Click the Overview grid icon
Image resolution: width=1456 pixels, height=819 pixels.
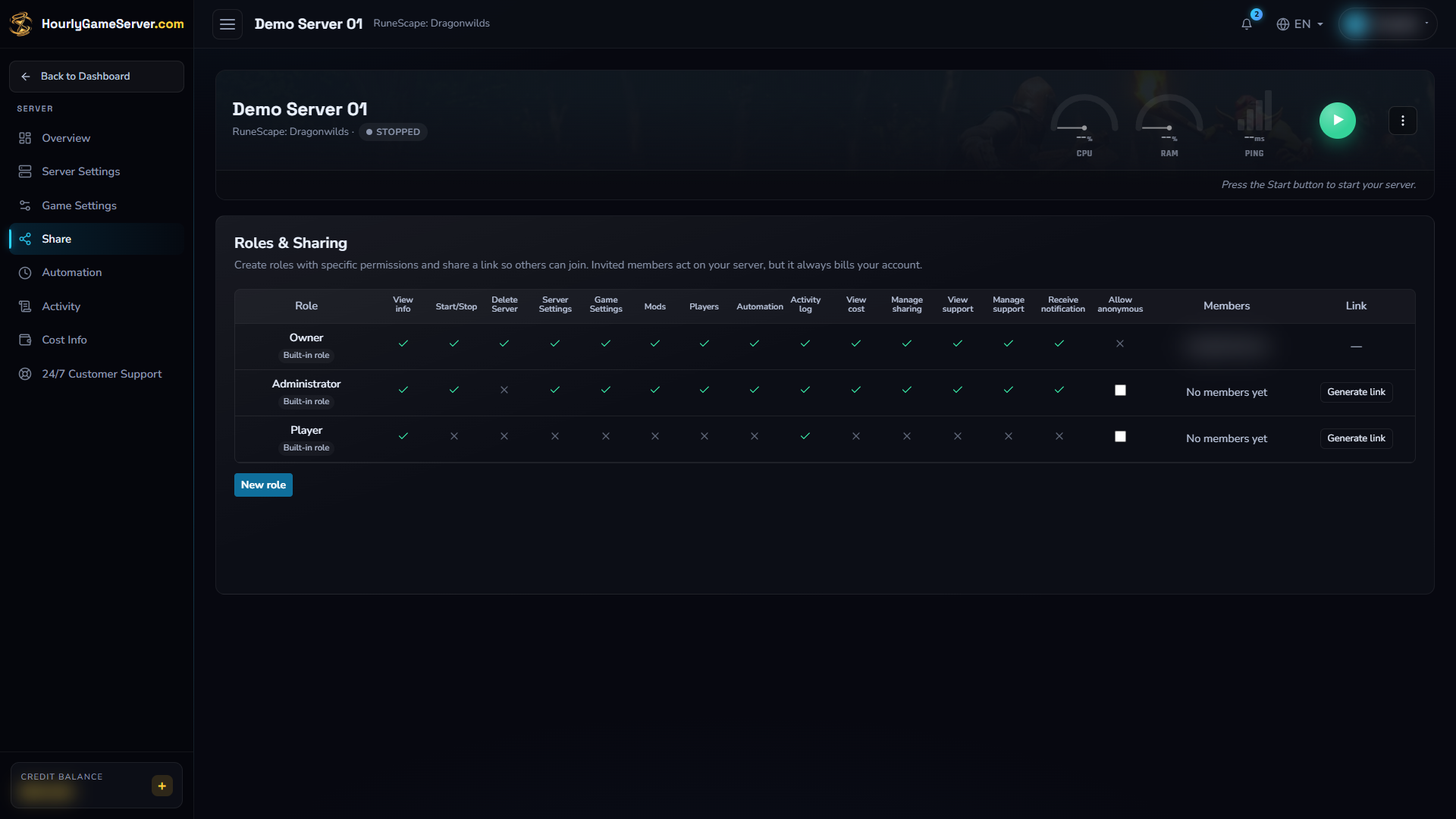click(25, 138)
